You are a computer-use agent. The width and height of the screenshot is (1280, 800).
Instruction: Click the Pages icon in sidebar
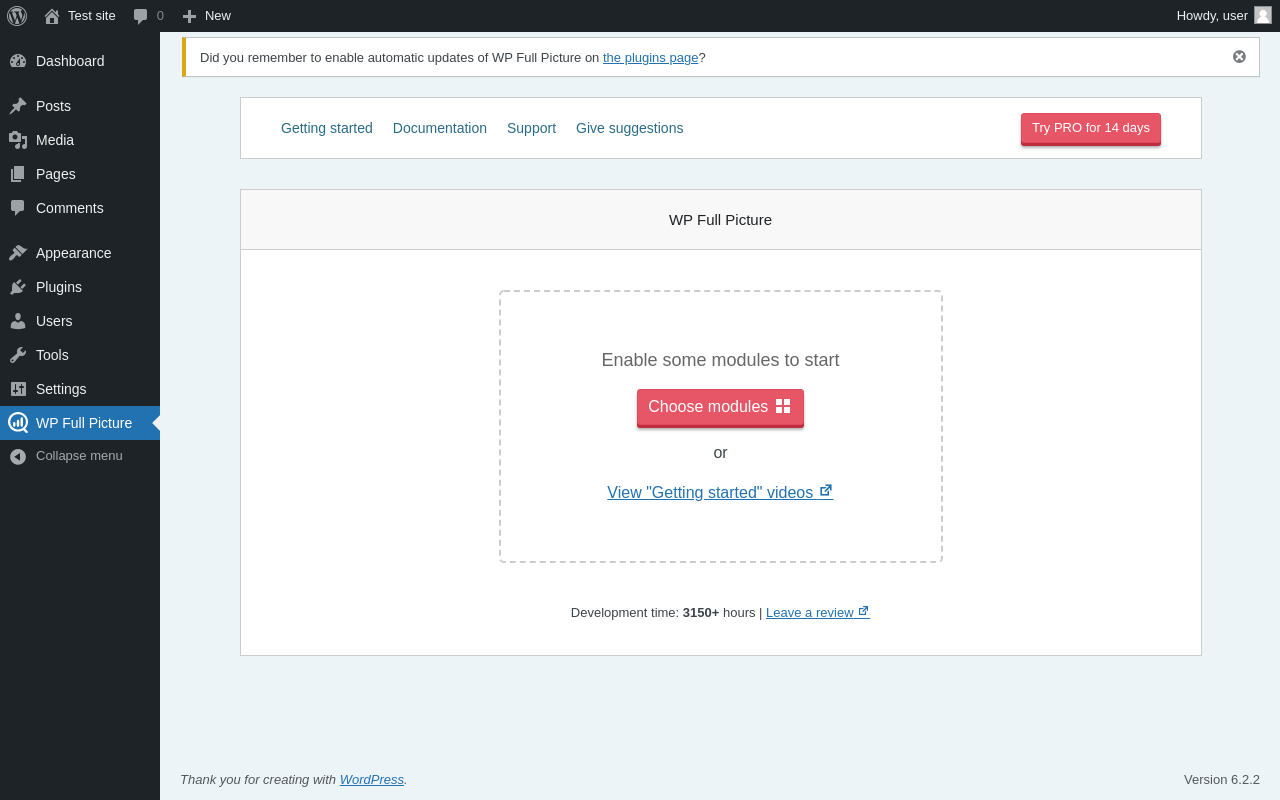(x=18, y=174)
